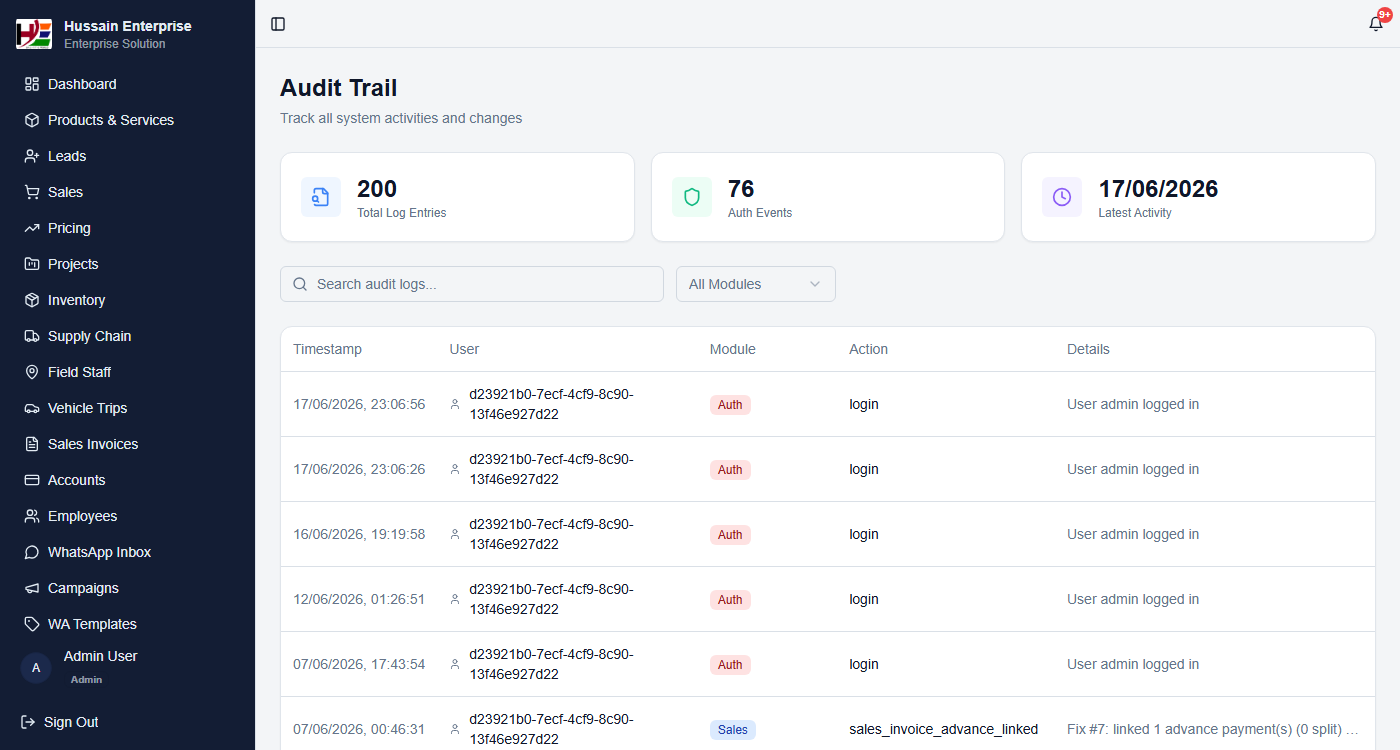Click the Field Staff map pin icon
This screenshot has height=750, width=1400.
[32, 372]
